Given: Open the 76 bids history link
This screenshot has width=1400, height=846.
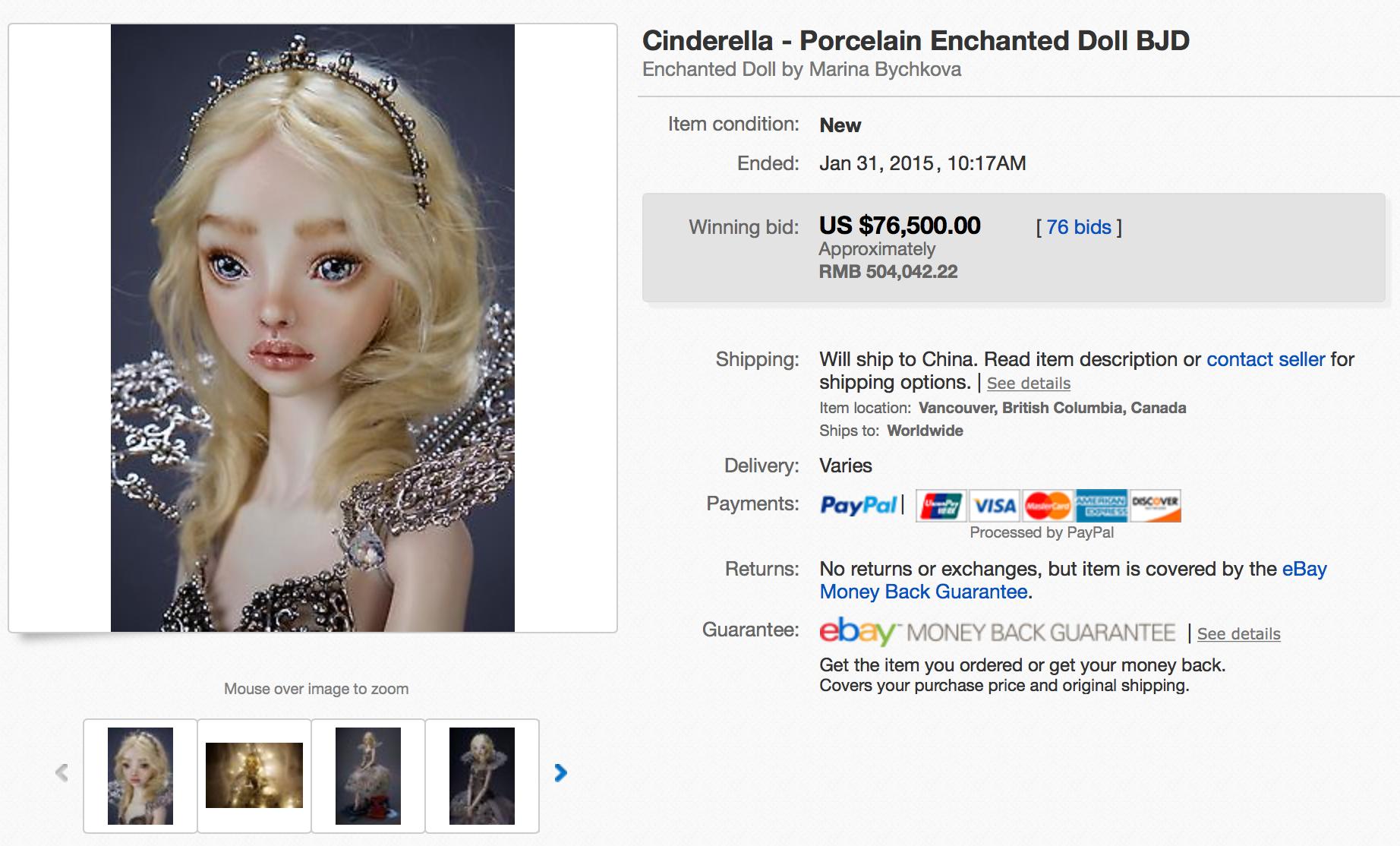Looking at the screenshot, I should click(x=1078, y=227).
